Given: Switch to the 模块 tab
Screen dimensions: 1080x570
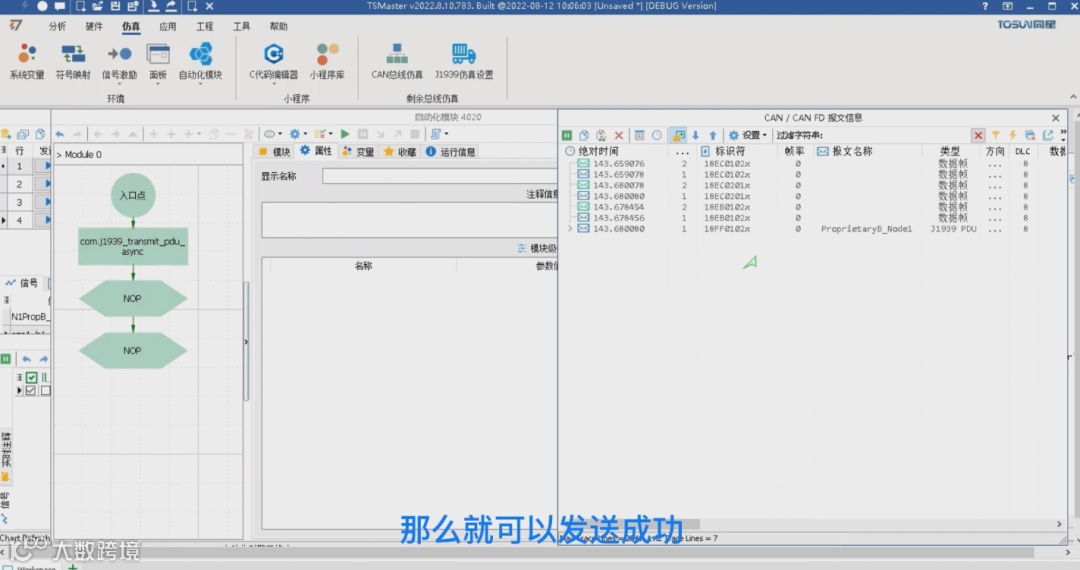Looking at the screenshot, I should [x=275, y=151].
